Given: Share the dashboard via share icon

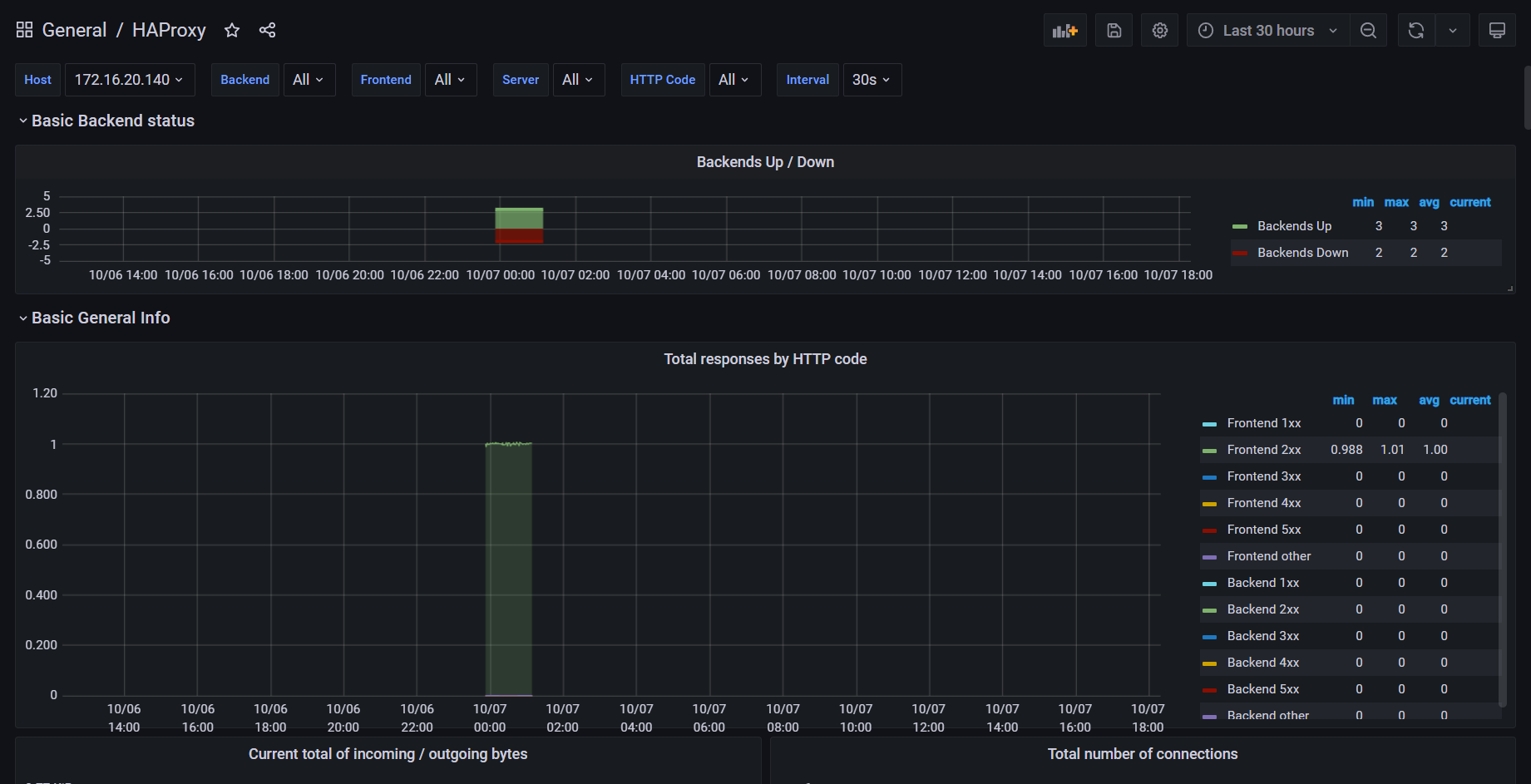Looking at the screenshot, I should pos(267,30).
